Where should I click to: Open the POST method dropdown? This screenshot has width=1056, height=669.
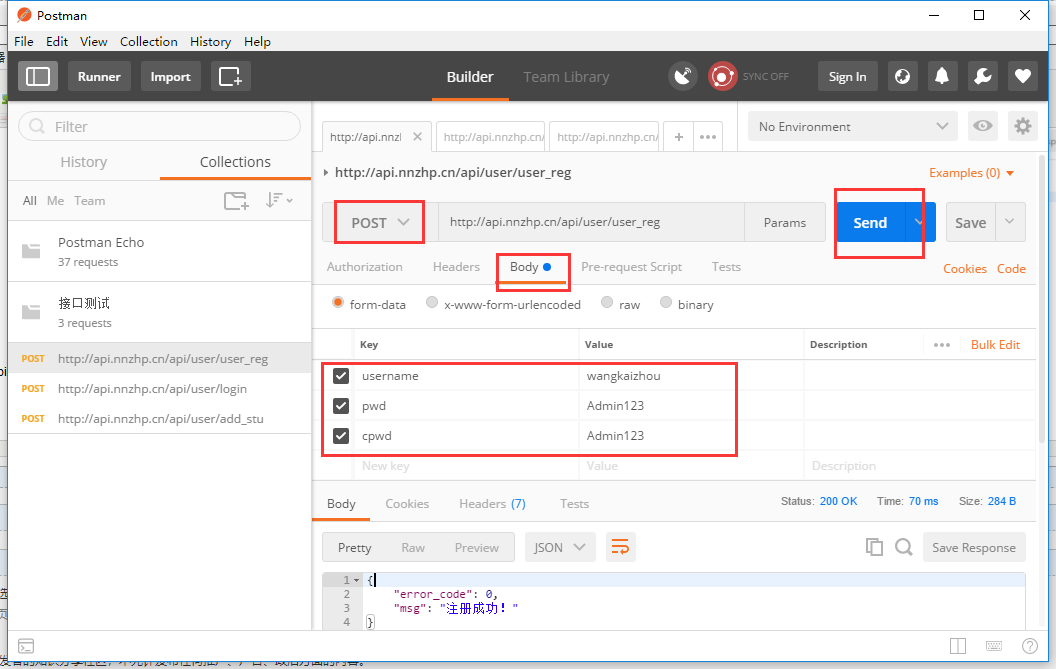click(x=380, y=222)
